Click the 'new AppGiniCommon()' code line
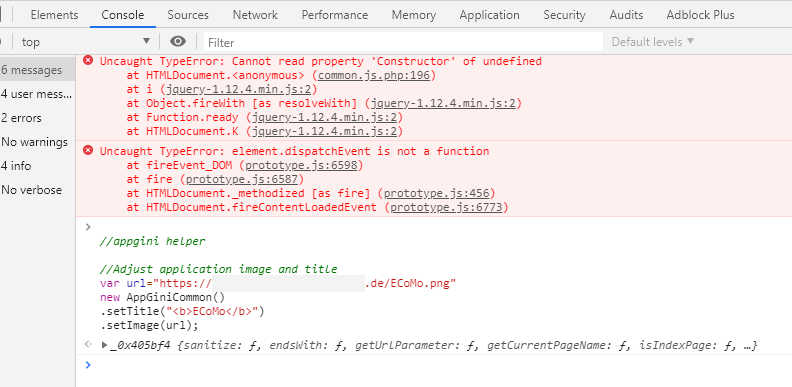The width and height of the screenshot is (792, 387). click(162, 297)
